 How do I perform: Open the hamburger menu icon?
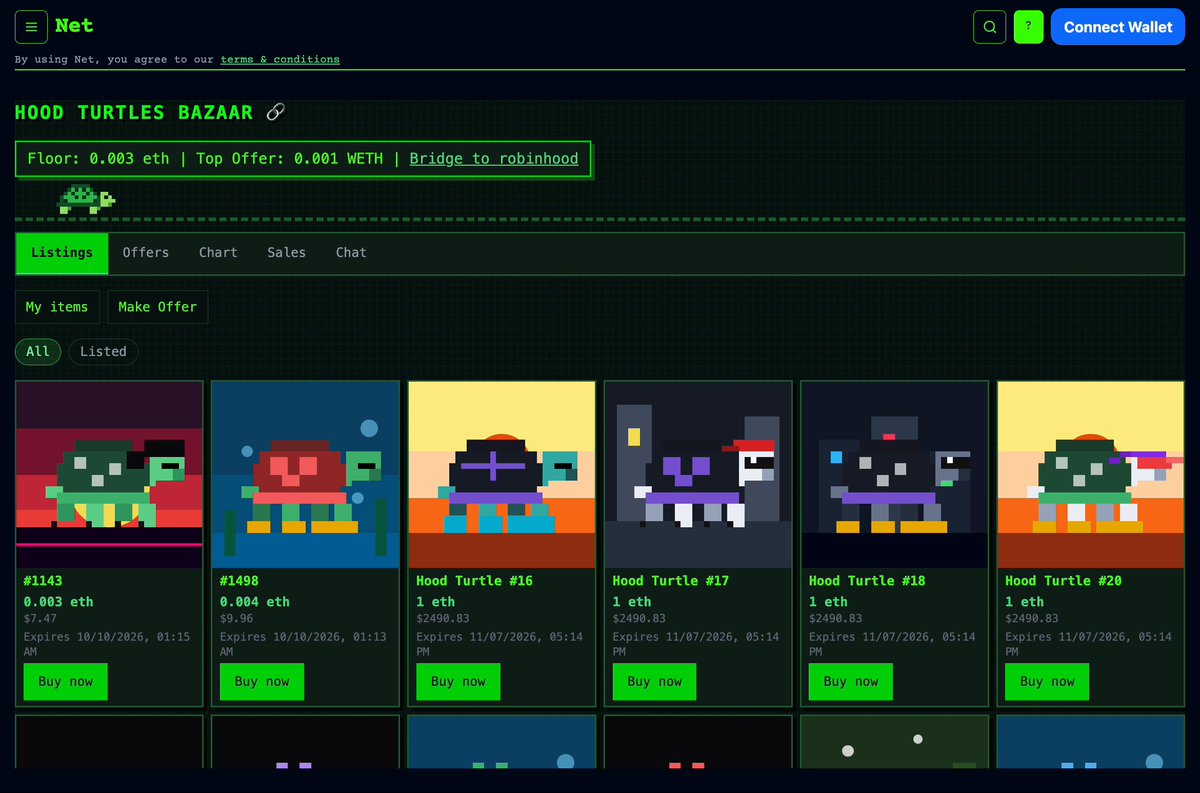click(x=31, y=27)
